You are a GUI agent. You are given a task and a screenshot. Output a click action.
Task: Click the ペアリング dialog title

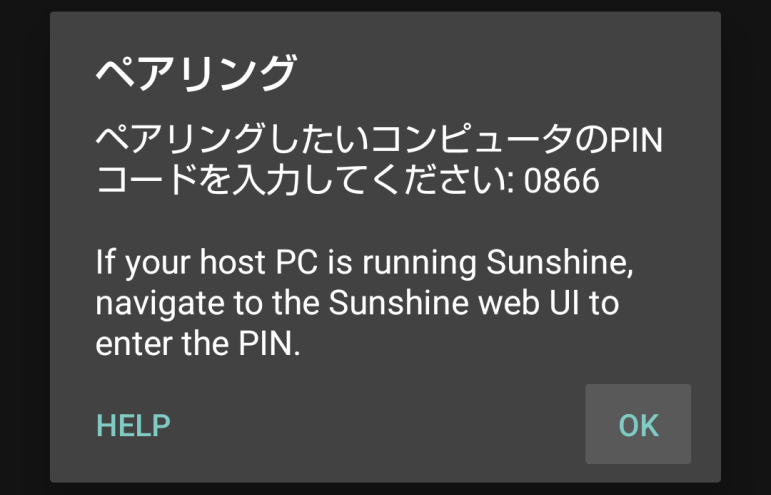click(196, 73)
